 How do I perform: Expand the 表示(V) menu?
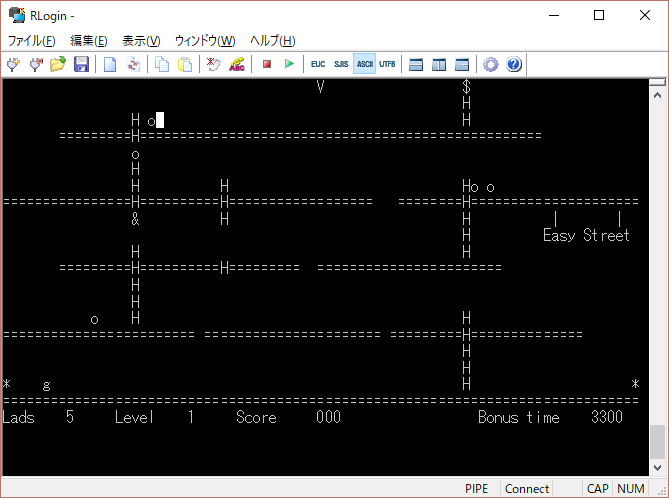[x=141, y=41]
